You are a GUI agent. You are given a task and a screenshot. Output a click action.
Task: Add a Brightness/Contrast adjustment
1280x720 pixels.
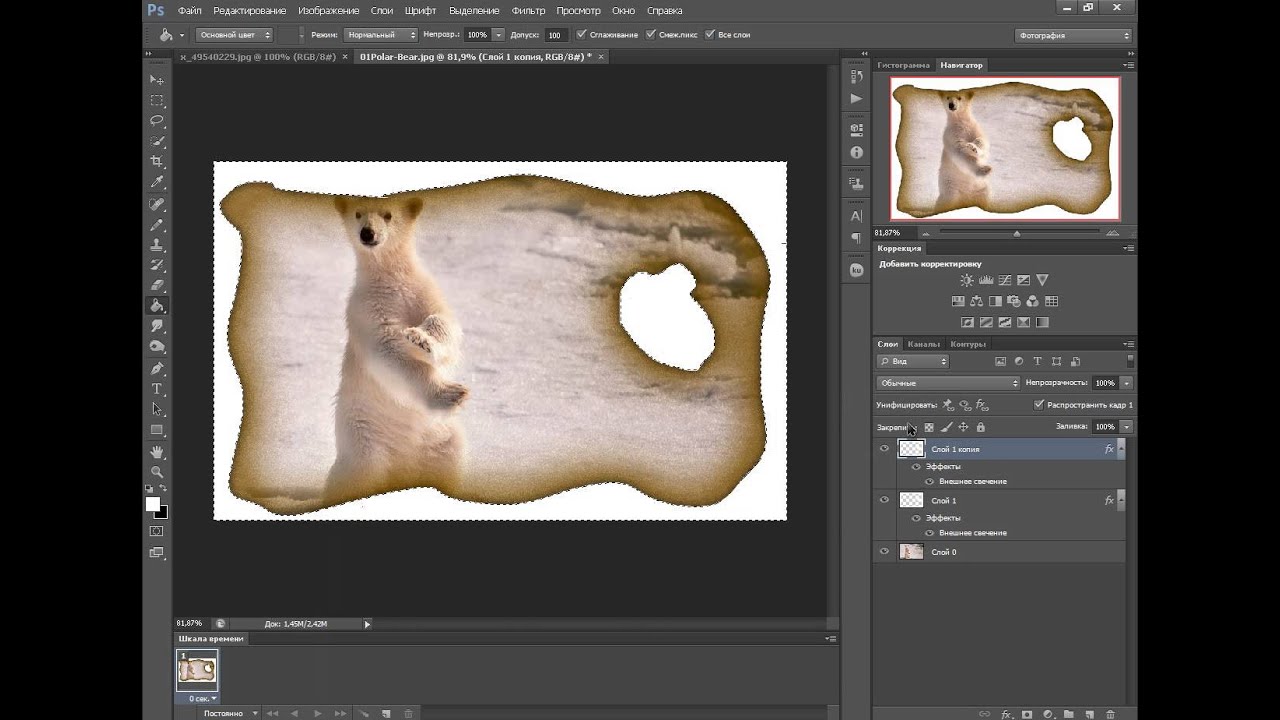click(x=966, y=280)
